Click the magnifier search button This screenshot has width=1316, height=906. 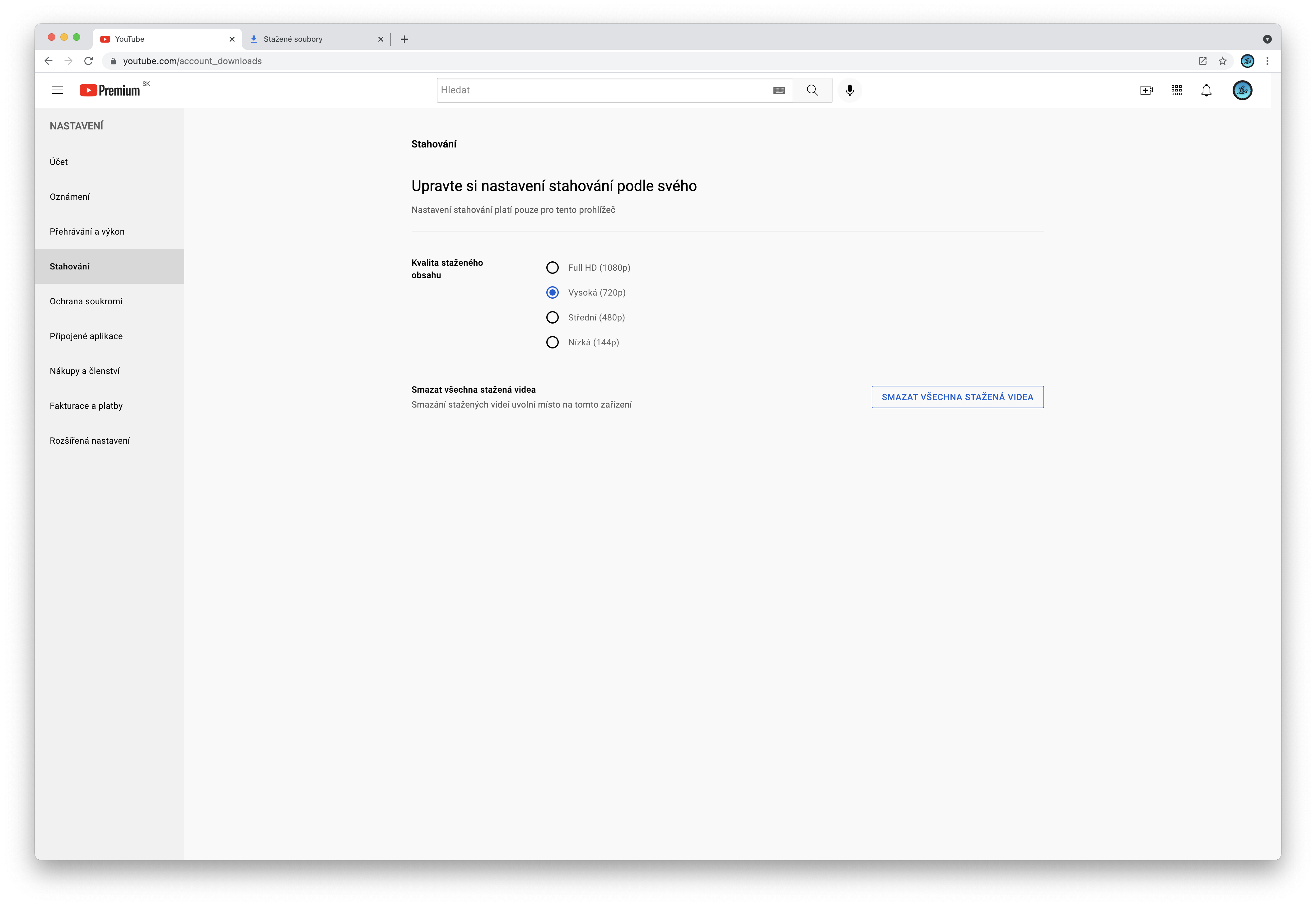[812, 90]
